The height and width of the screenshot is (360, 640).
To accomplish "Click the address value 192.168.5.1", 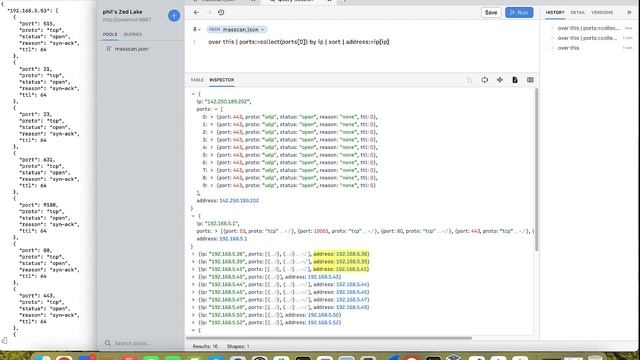I will 233,239.
